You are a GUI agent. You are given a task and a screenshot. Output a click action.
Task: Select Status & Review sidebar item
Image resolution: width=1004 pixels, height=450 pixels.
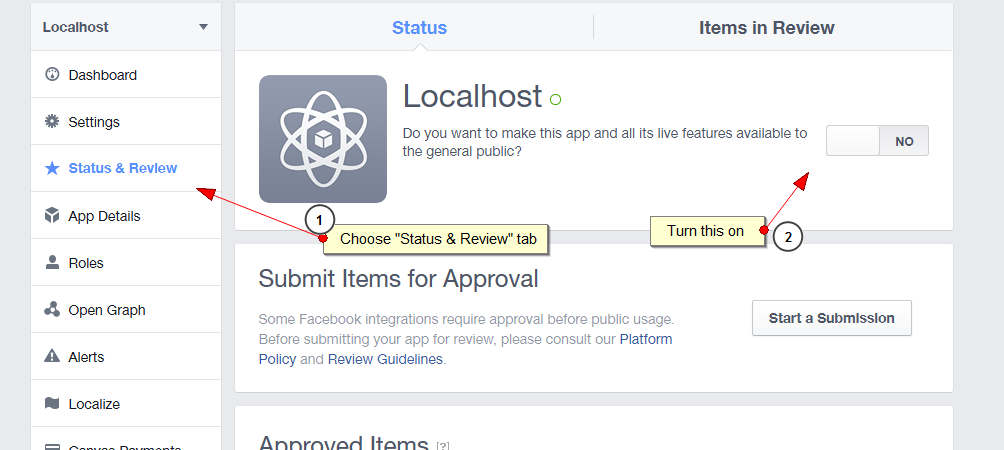[126, 168]
